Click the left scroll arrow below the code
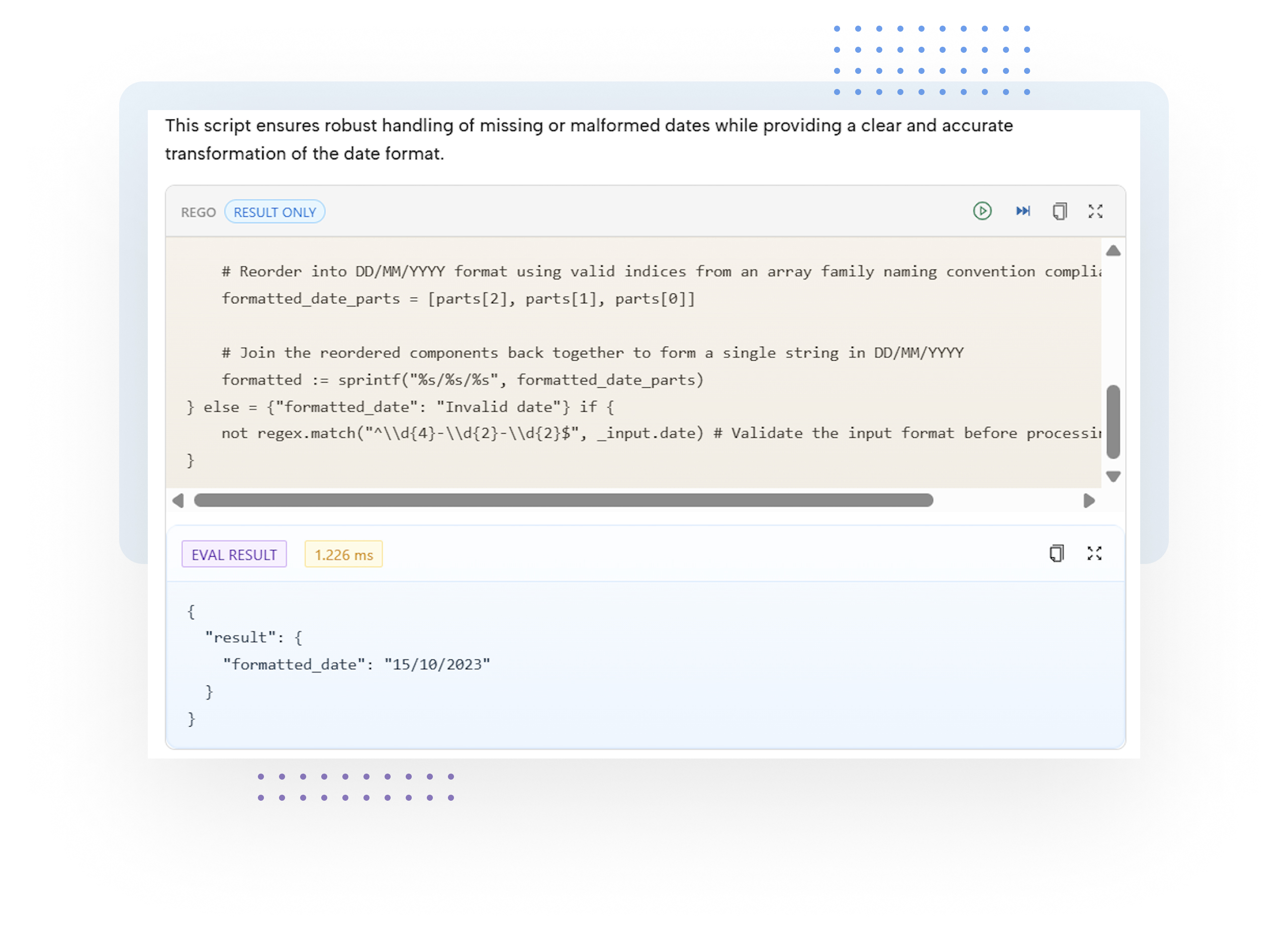Viewport: 1288px width, 944px height. tap(178, 501)
